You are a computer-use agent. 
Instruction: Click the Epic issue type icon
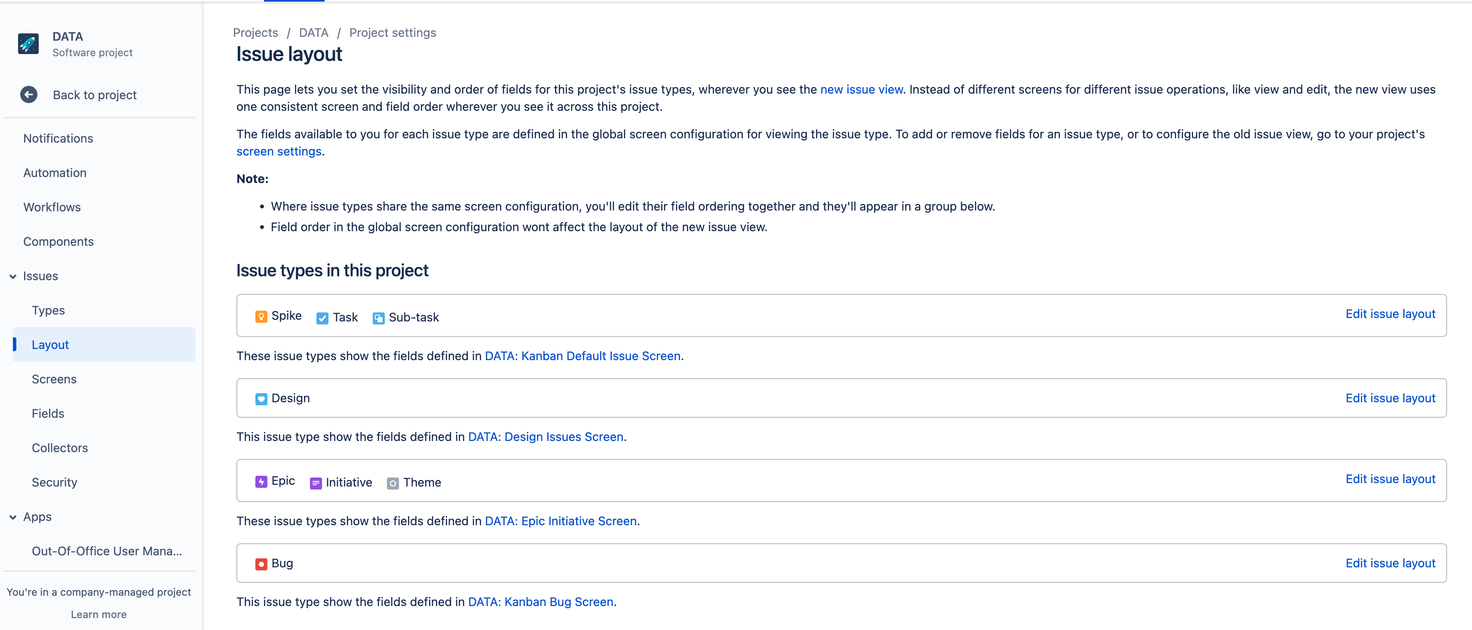point(260,481)
